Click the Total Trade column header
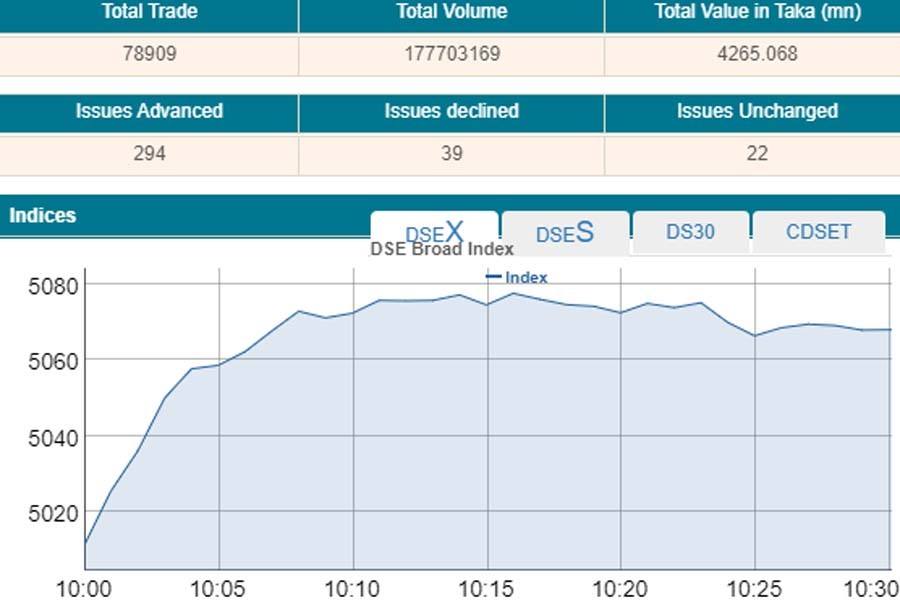This screenshot has height=600, width=900. (x=149, y=13)
